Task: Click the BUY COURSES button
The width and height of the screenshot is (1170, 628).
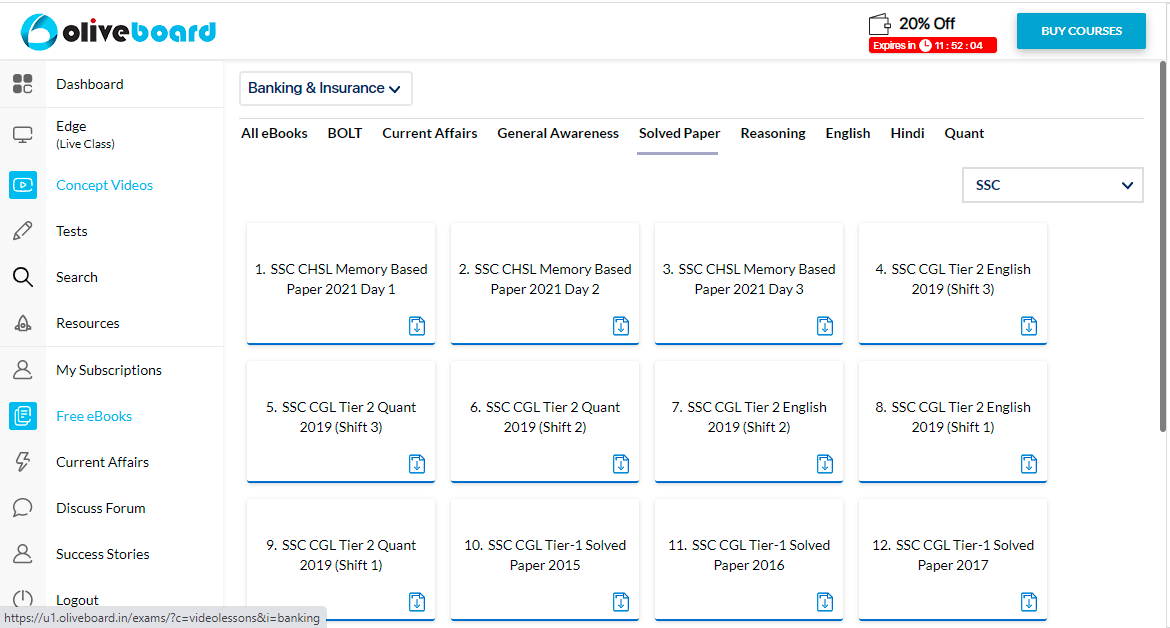Action: [1081, 31]
